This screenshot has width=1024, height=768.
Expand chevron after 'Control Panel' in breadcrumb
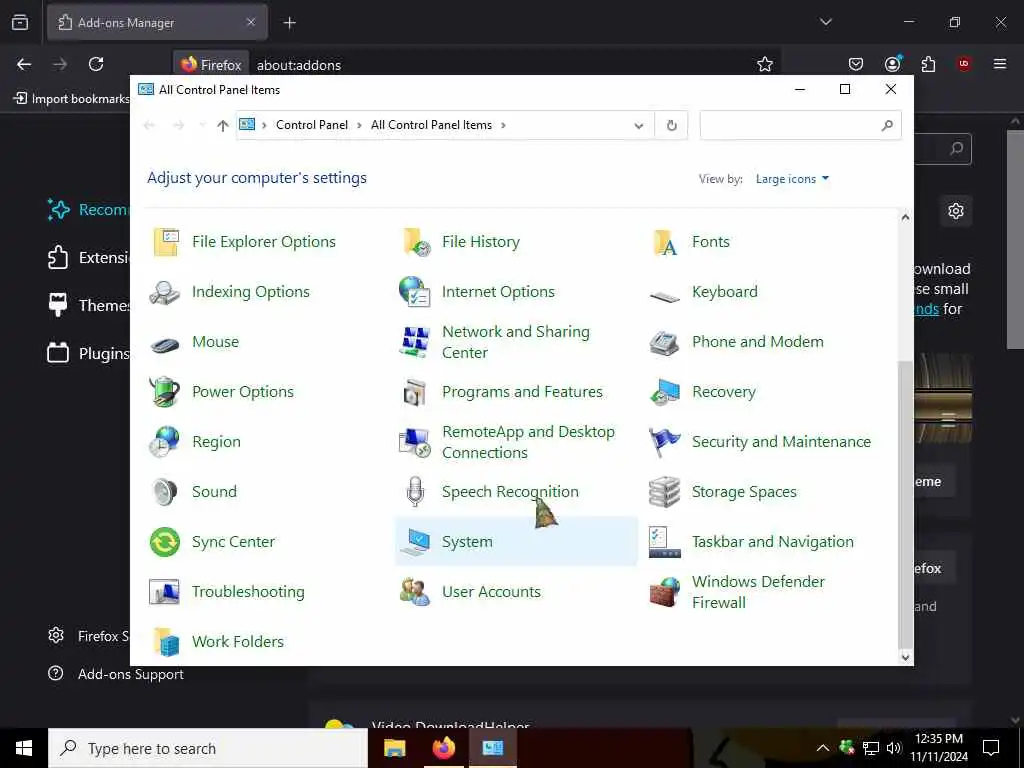359,125
